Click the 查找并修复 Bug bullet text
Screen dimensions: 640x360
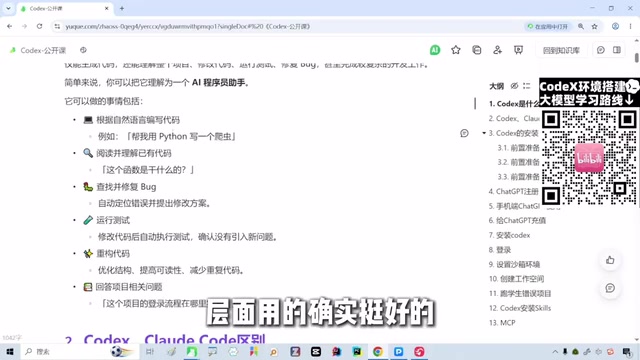(126, 187)
